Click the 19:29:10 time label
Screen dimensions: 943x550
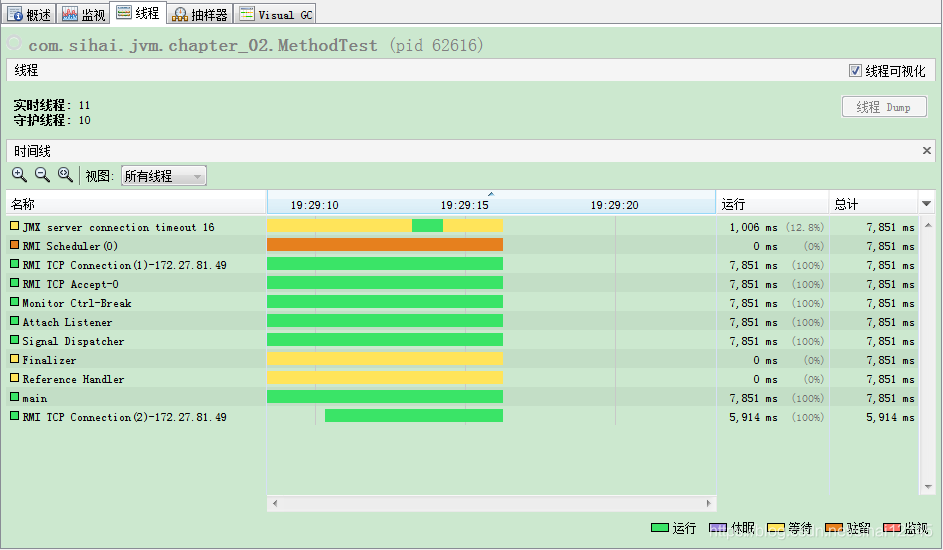pos(315,205)
